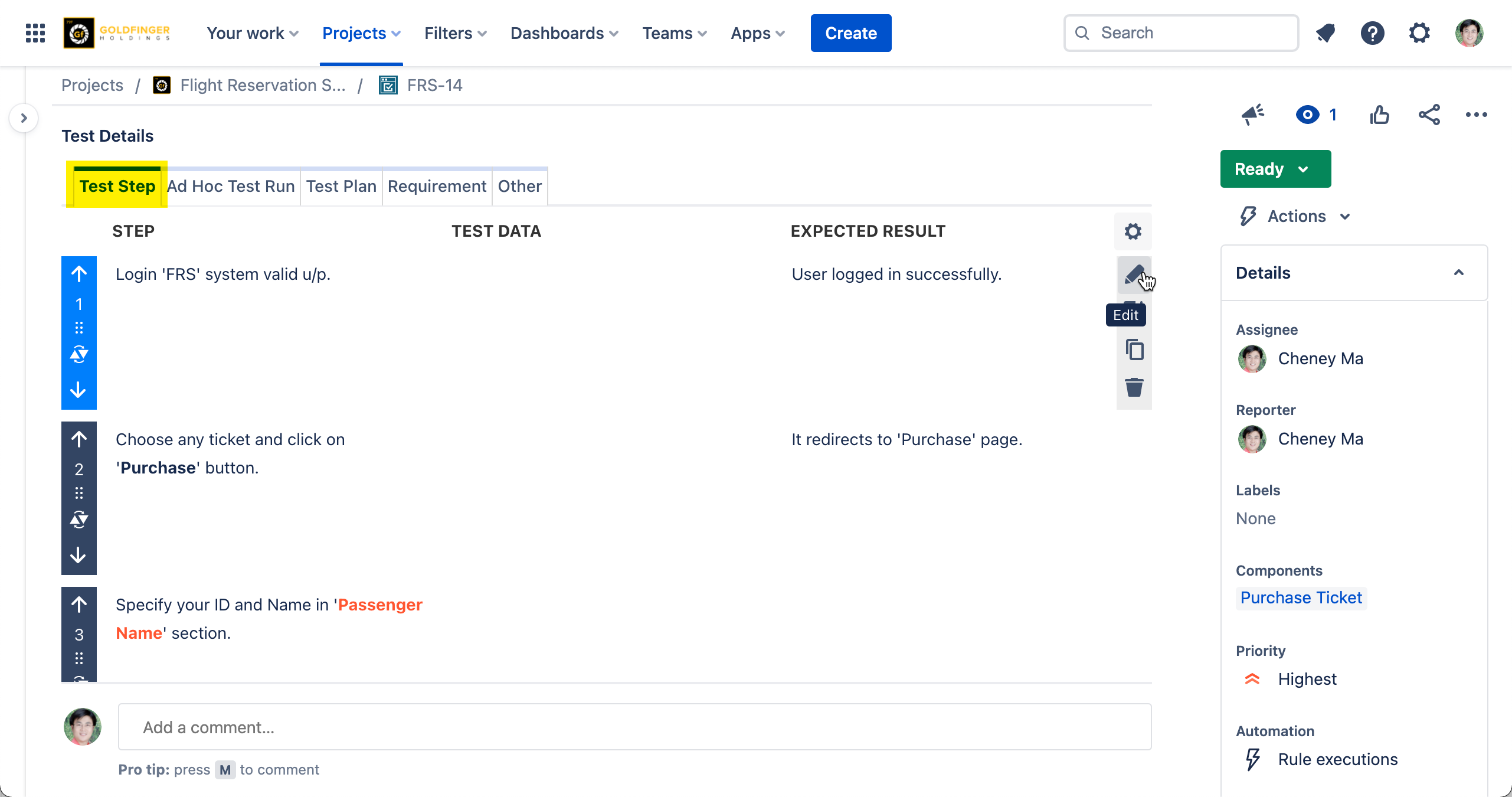Click the Edit pencil icon for step 1

coord(1134,275)
